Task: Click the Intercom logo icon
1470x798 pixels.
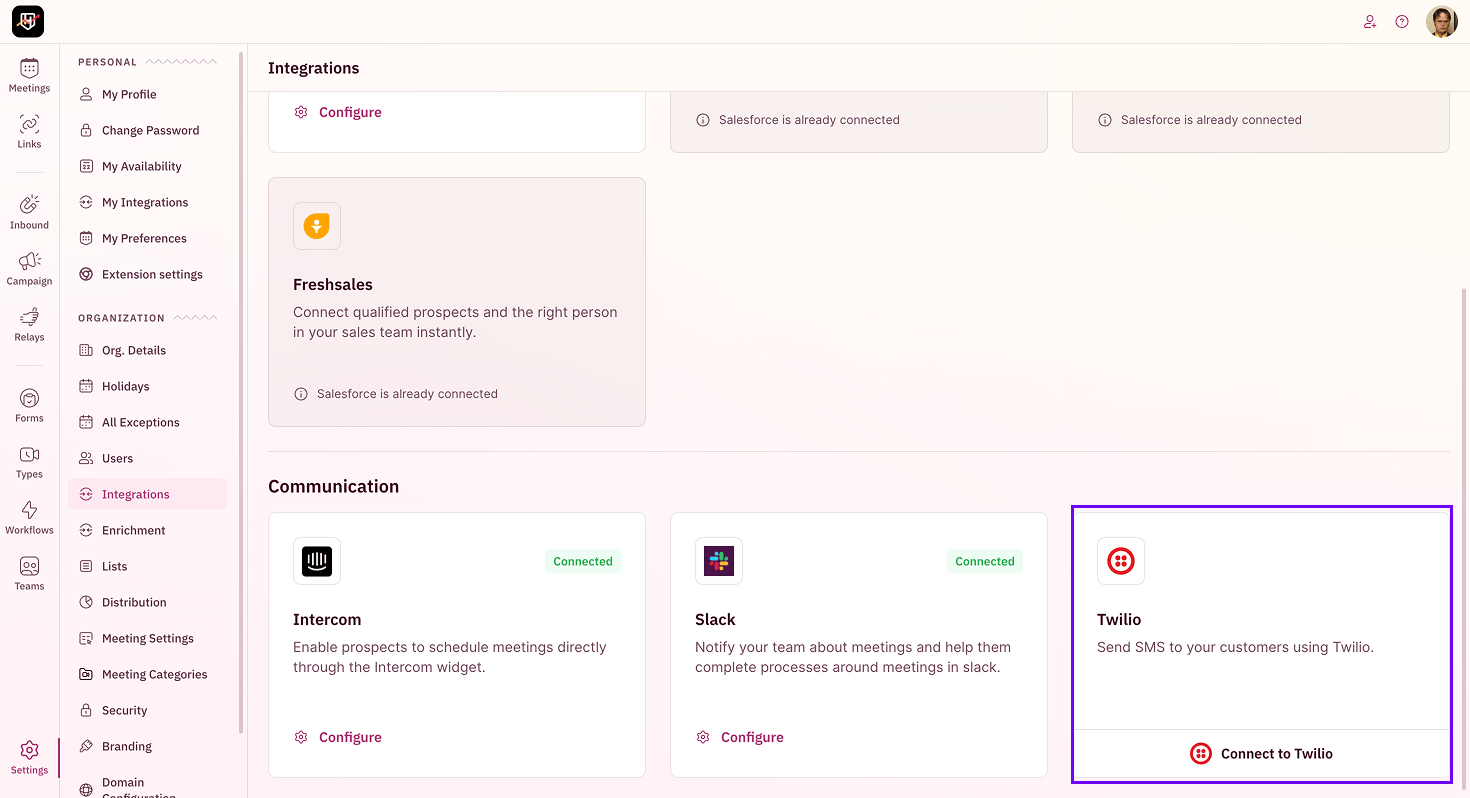Action: pyautogui.click(x=317, y=561)
